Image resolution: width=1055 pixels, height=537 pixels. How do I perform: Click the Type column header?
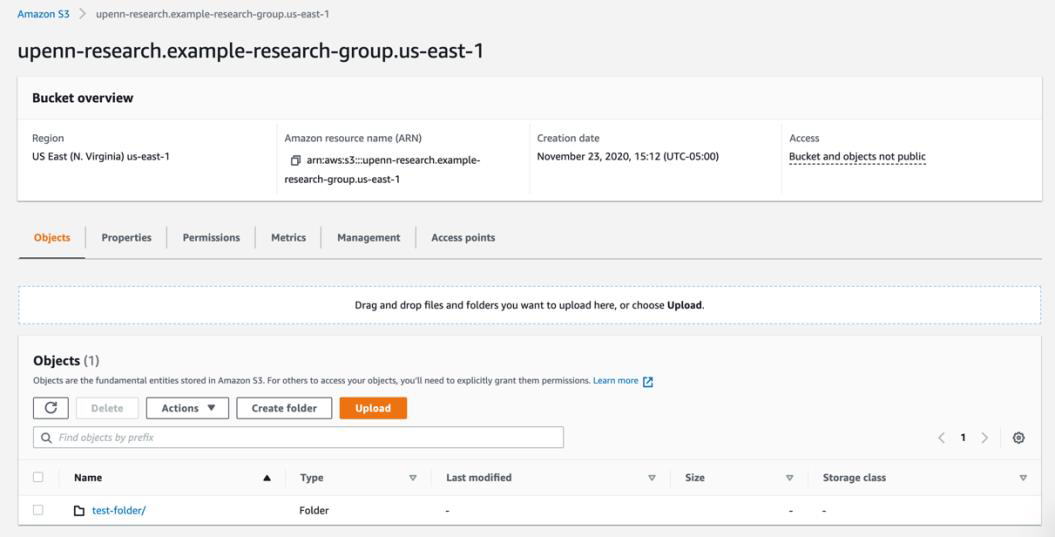click(312, 478)
